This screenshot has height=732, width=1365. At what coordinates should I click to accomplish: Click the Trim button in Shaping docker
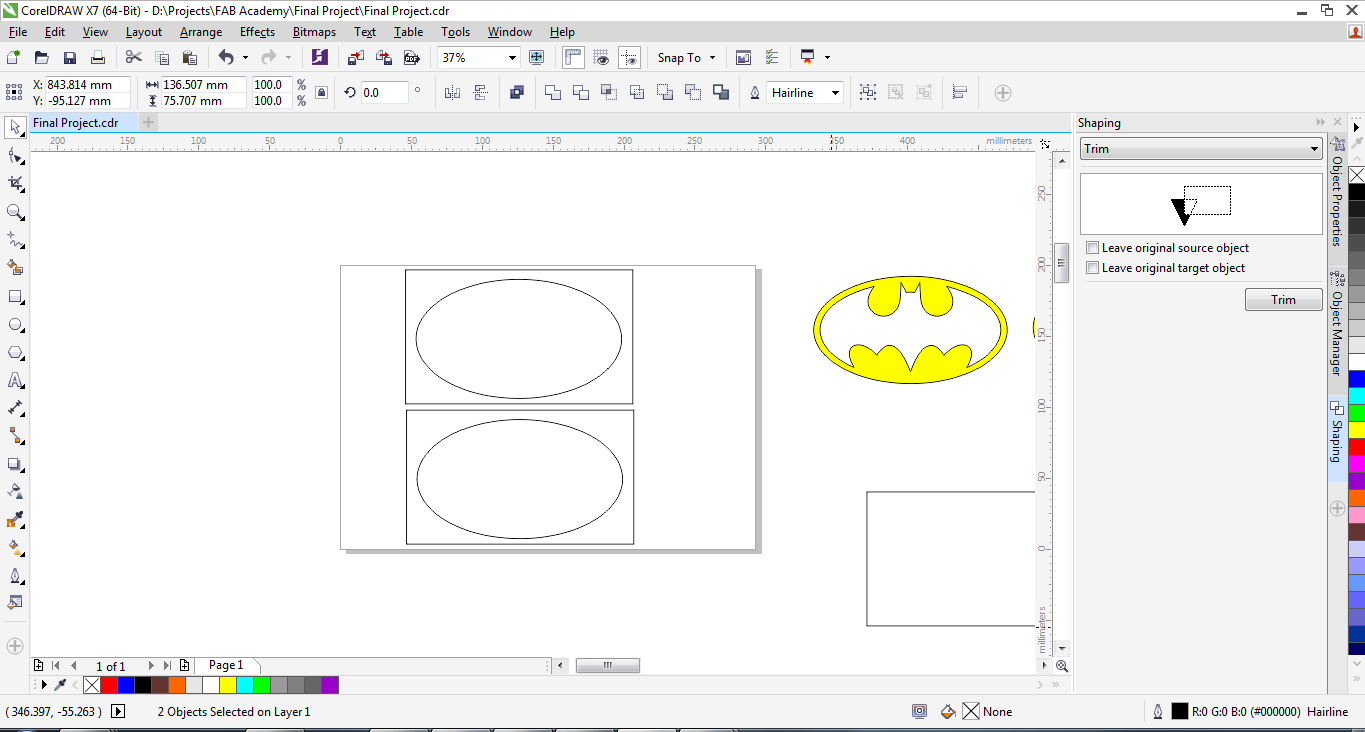click(x=1283, y=300)
